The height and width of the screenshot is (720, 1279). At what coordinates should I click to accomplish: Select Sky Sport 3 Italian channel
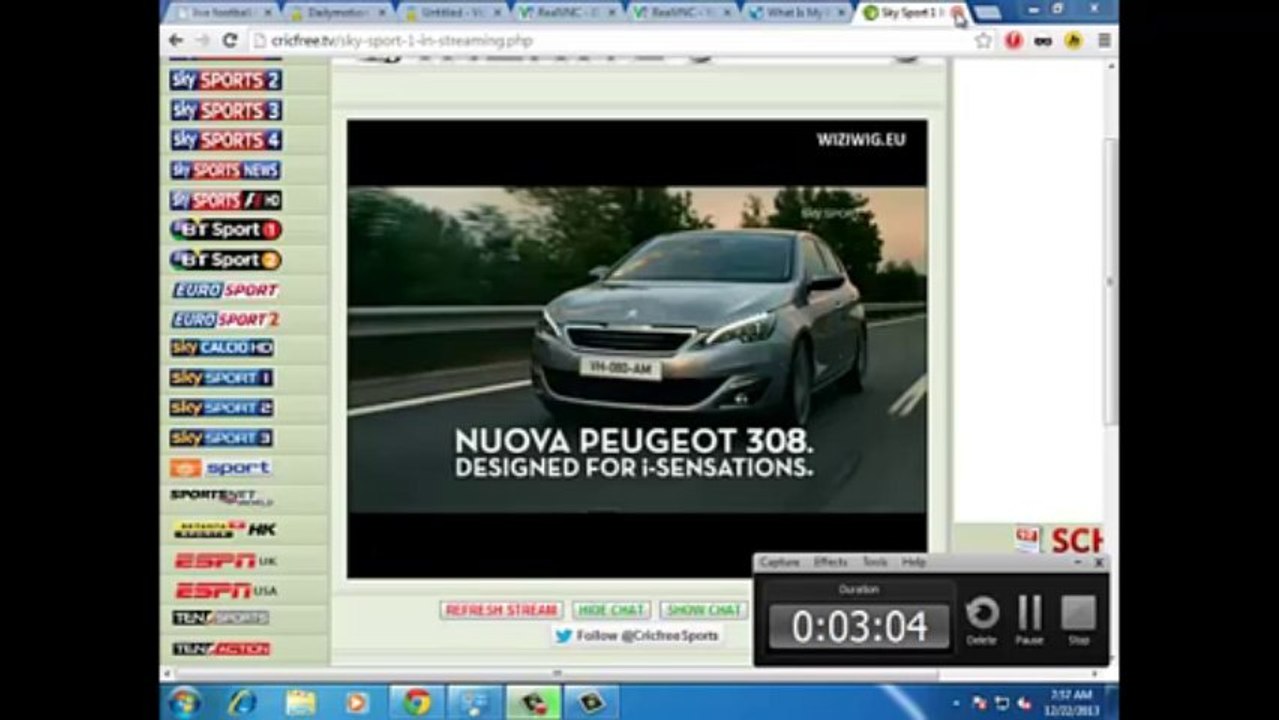coord(221,438)
